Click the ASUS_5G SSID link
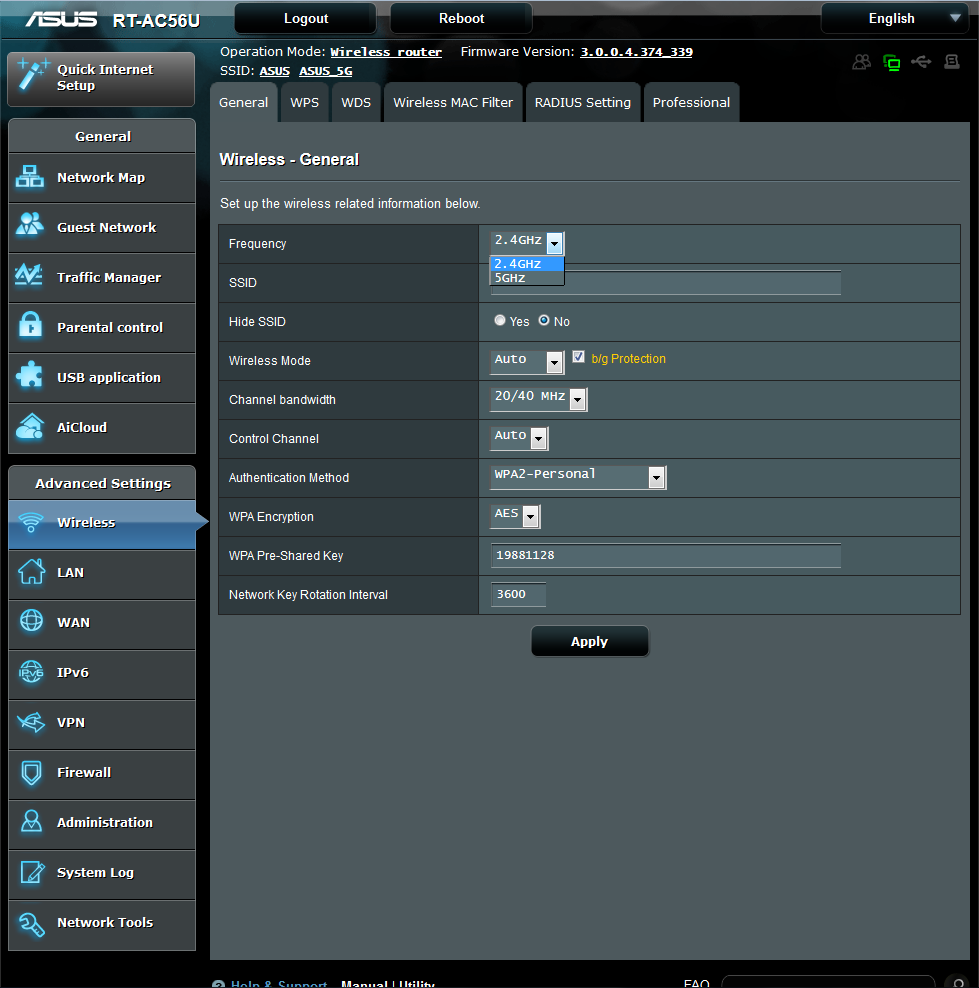This screenshot has height=988, width=979. point(326,71)
